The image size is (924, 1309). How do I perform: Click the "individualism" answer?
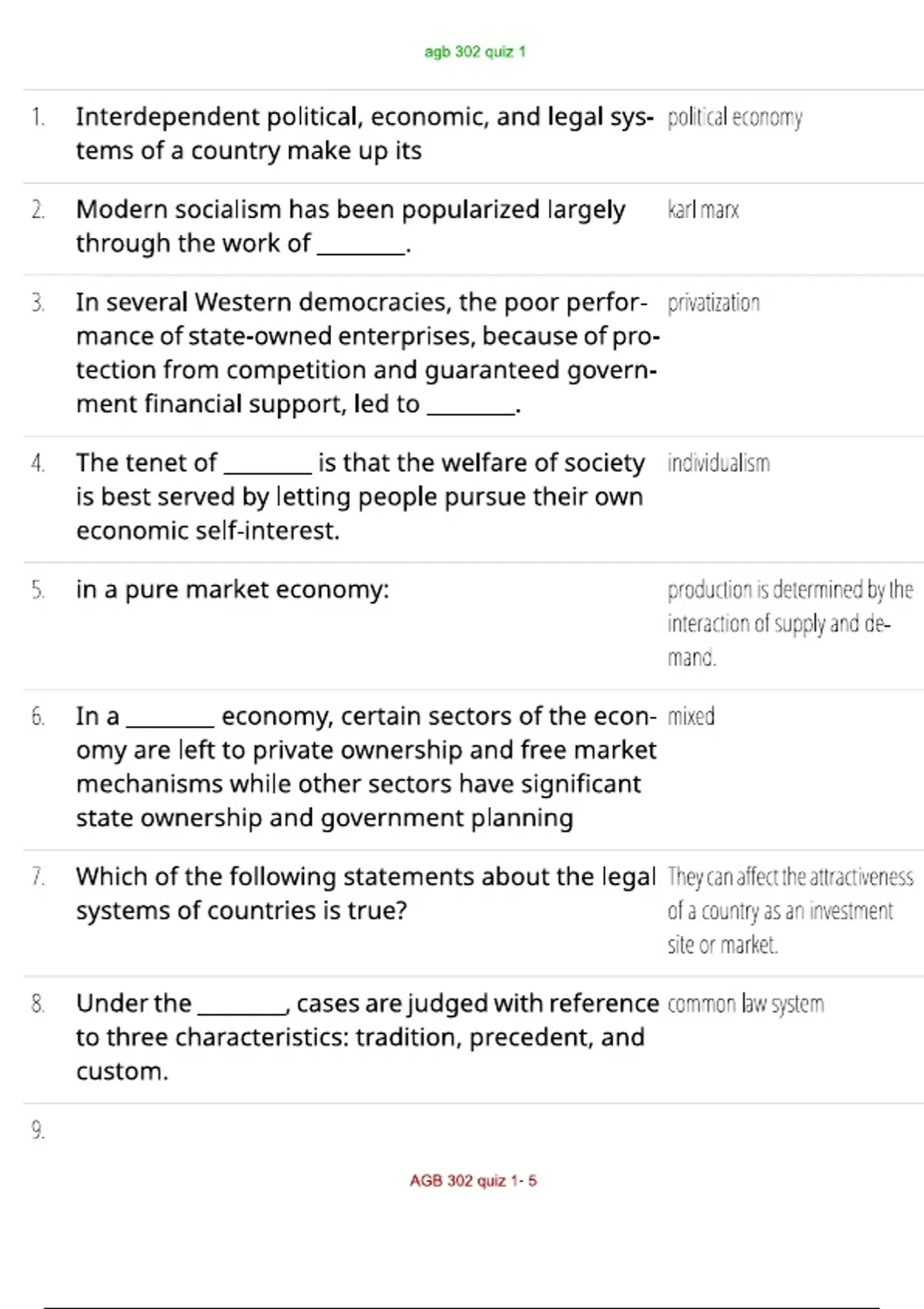(x=718, y=464)
